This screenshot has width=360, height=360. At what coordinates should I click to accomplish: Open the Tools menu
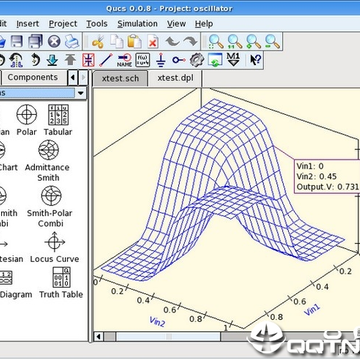(97, 24)
